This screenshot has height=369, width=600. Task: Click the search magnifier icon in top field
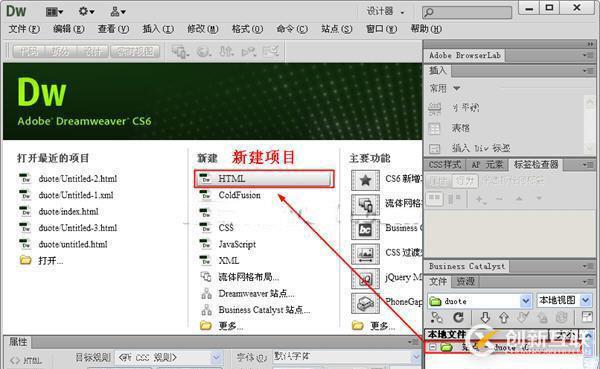click(x=429, y=13)
